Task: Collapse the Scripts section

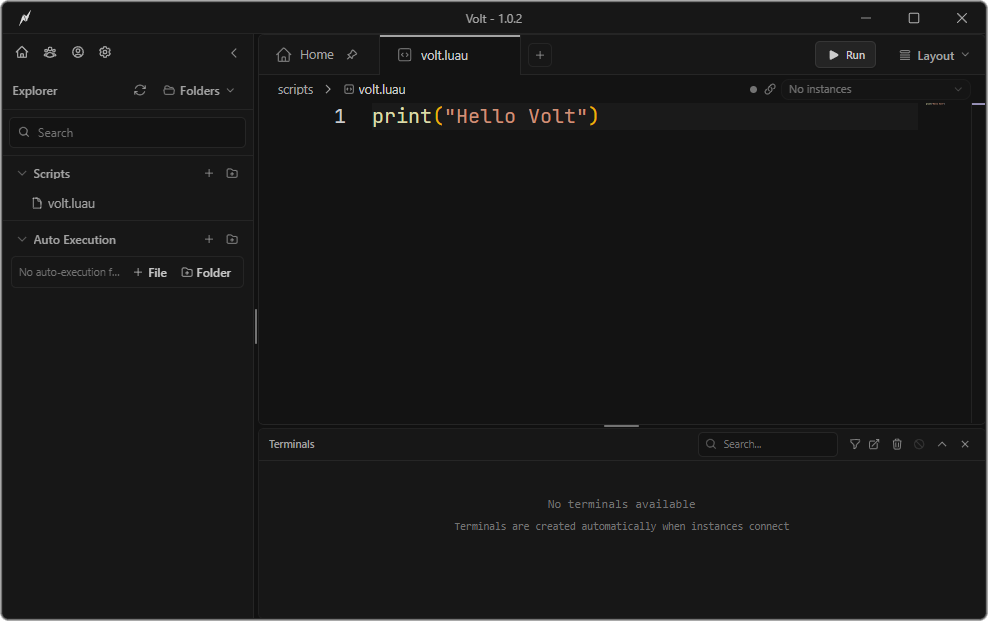Action: [x=22, y=173]
